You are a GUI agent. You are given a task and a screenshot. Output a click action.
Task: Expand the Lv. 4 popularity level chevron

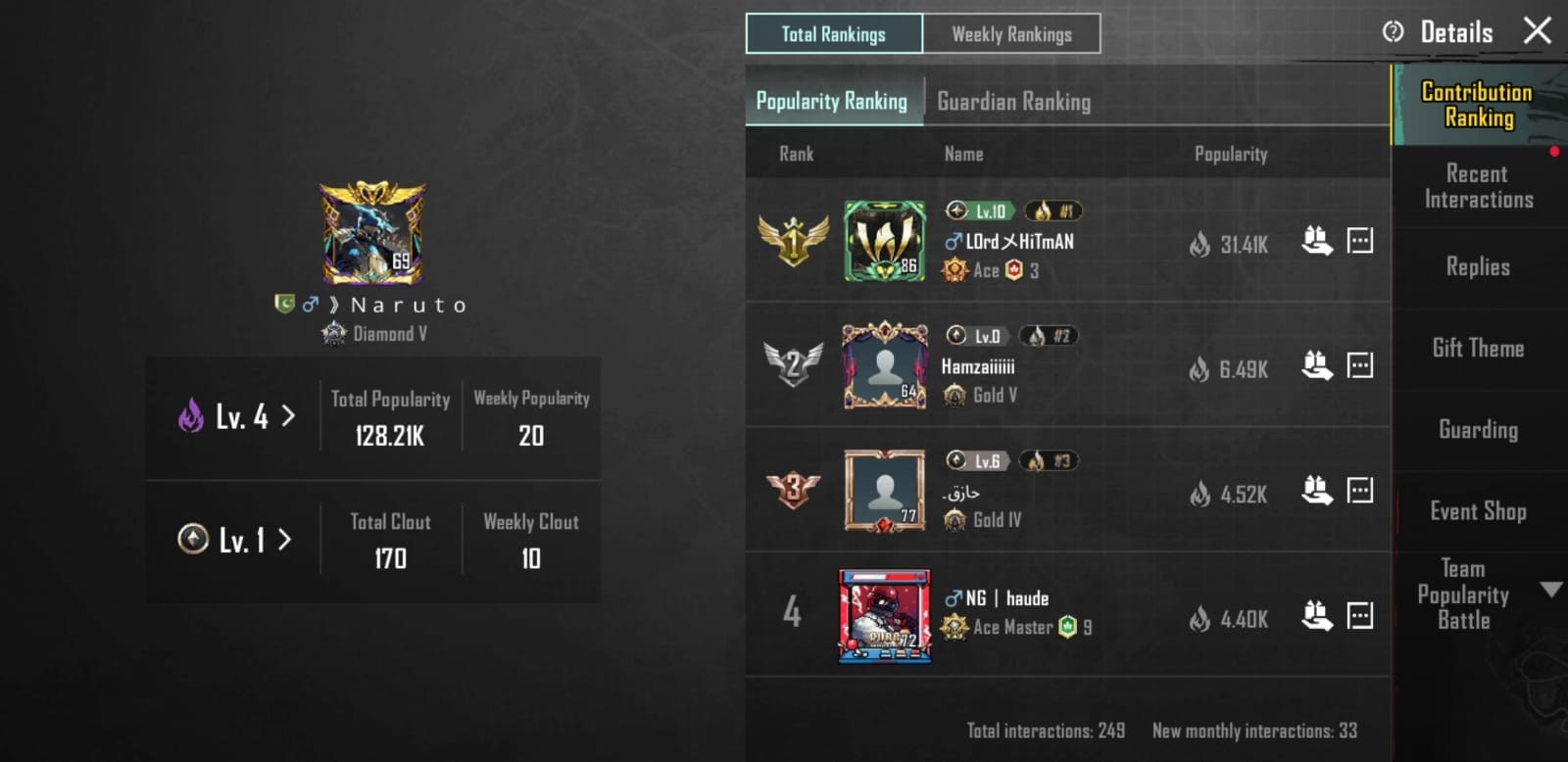point(288,416)
